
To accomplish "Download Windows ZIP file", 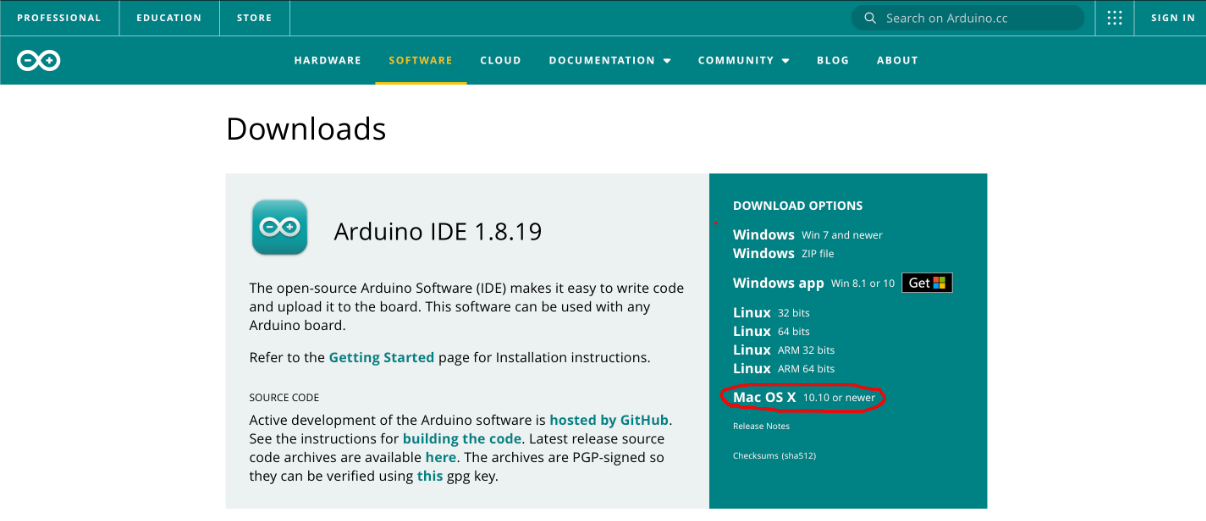I will click(784, 253).
